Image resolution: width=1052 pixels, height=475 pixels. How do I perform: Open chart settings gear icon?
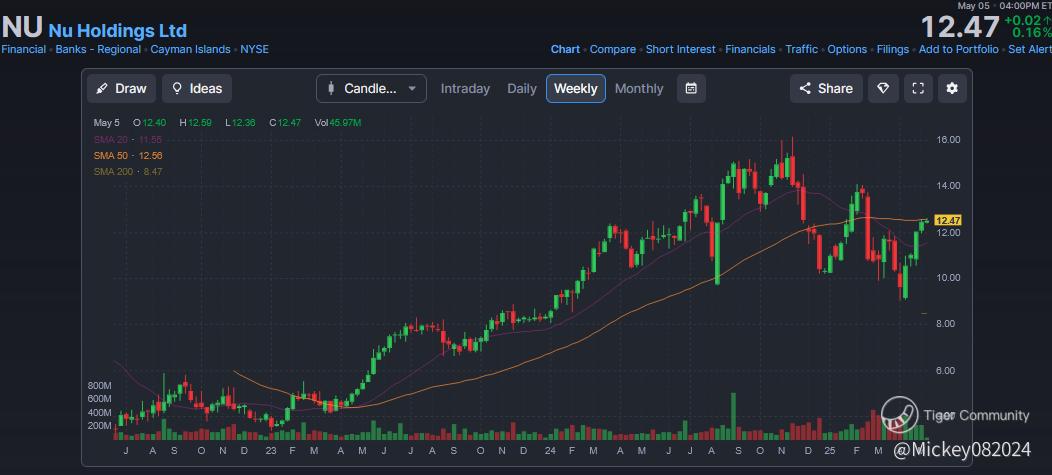click(952, 89)
